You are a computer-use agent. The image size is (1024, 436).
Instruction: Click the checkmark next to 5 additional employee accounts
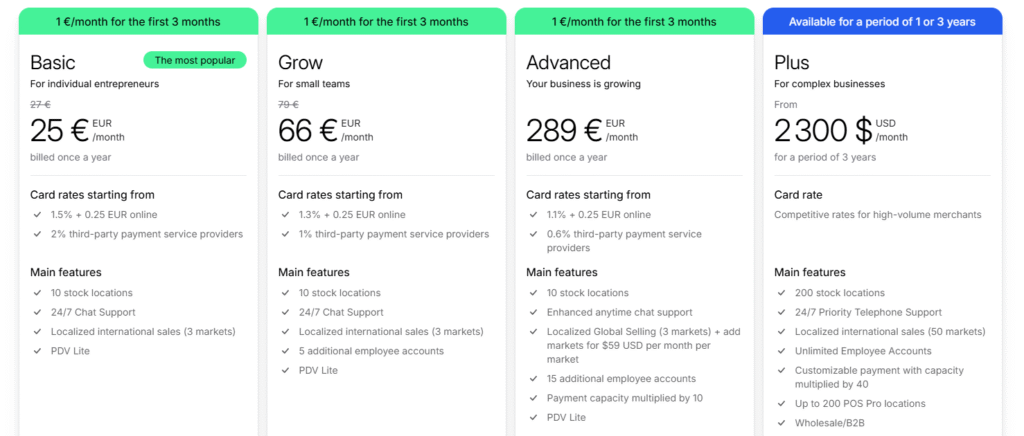[285, 351]
